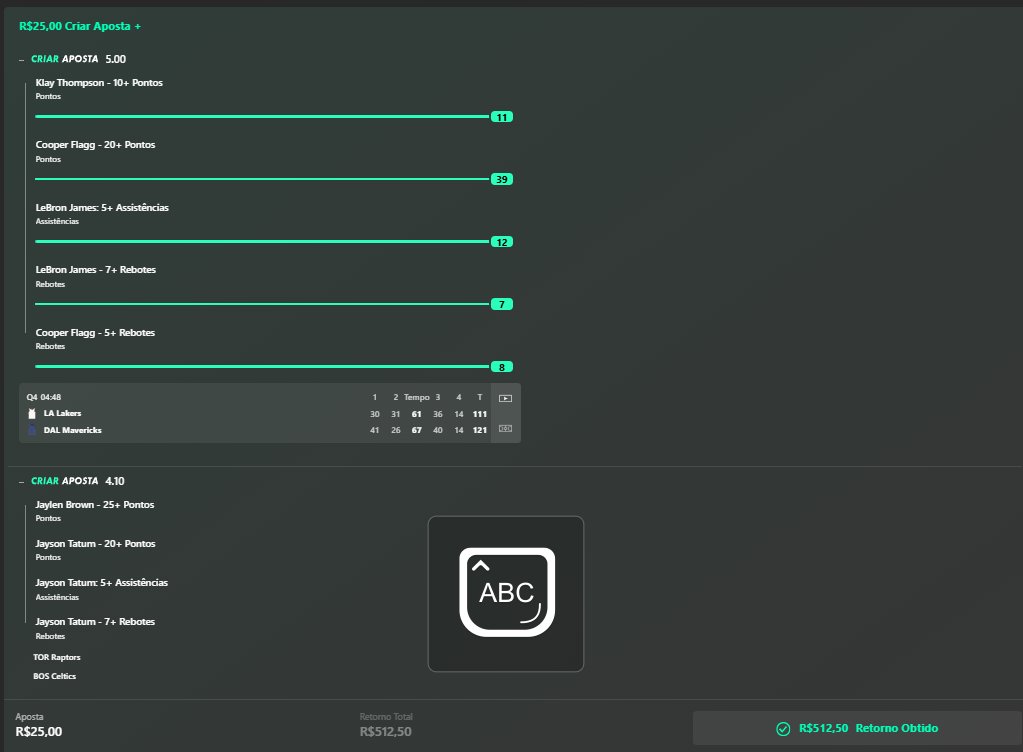Click the Mavericks first quarter score 41
Image resolution: width=1023 pixels, height=752 pixels.
374,430
